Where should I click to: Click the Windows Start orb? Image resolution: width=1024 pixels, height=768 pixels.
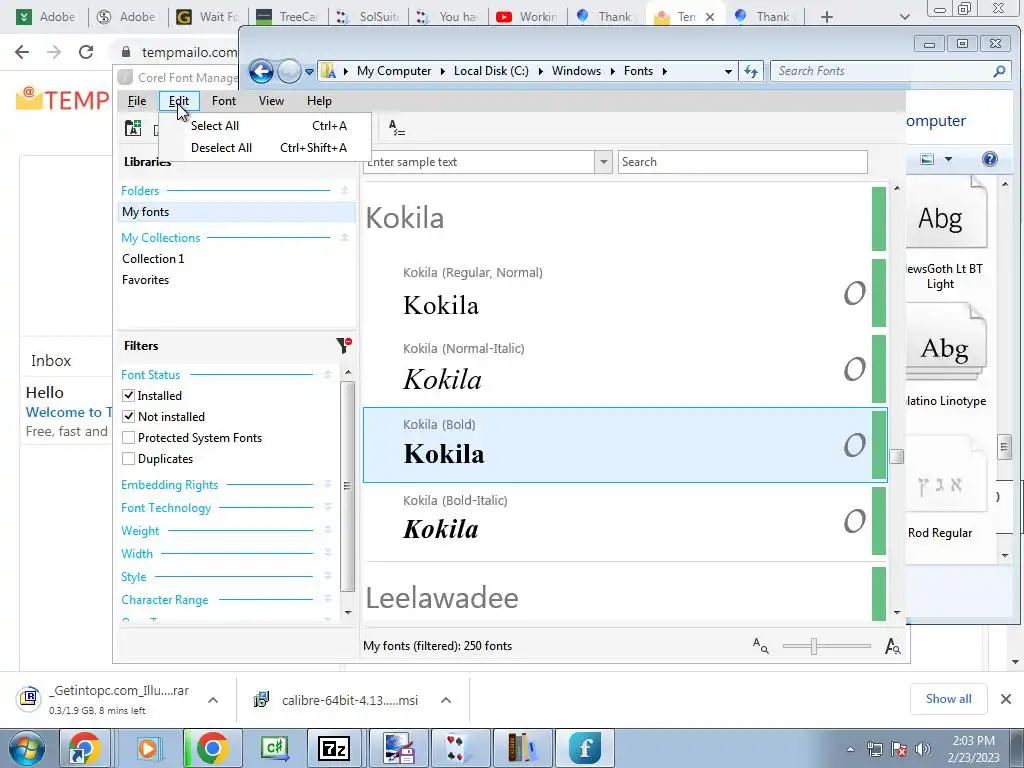coord(25,749)
